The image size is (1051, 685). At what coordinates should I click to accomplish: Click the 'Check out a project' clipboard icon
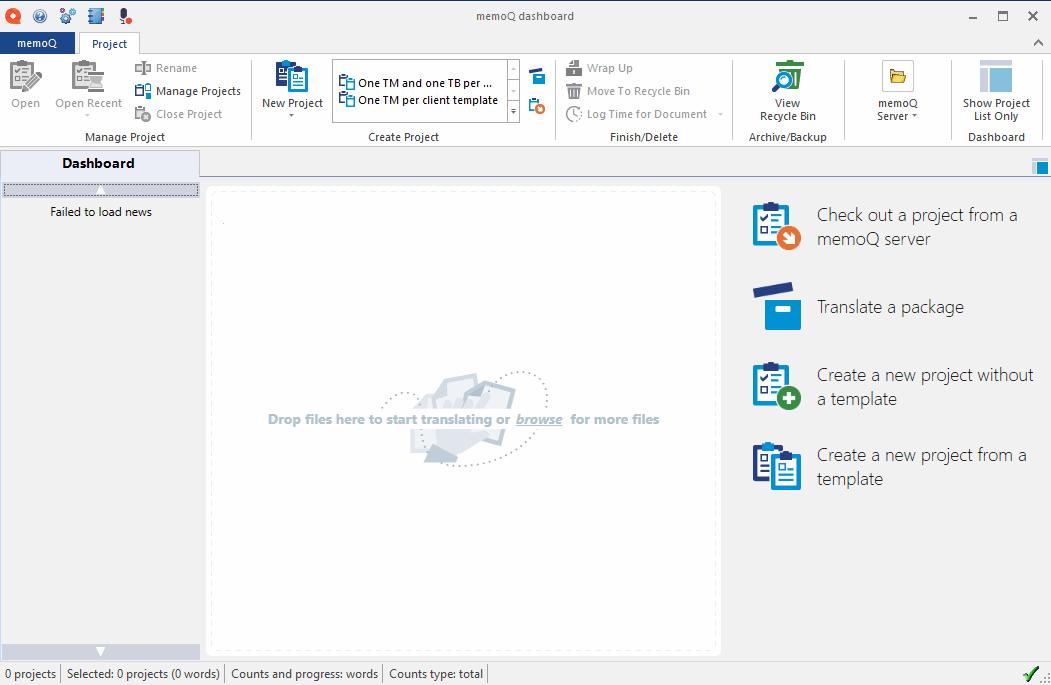point(776,227)
